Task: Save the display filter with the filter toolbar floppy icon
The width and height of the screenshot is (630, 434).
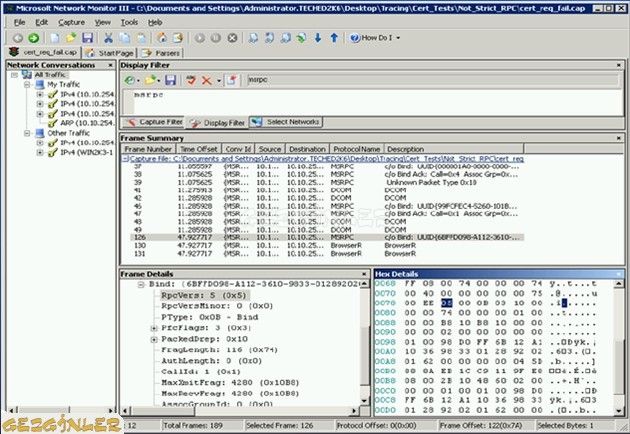Action: (170, 80)
